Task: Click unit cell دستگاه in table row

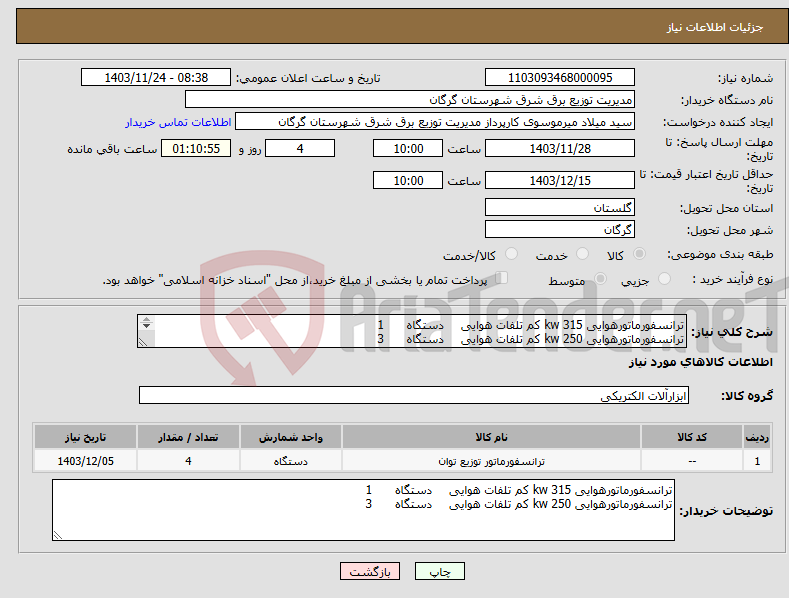Action: coord(291,461)
